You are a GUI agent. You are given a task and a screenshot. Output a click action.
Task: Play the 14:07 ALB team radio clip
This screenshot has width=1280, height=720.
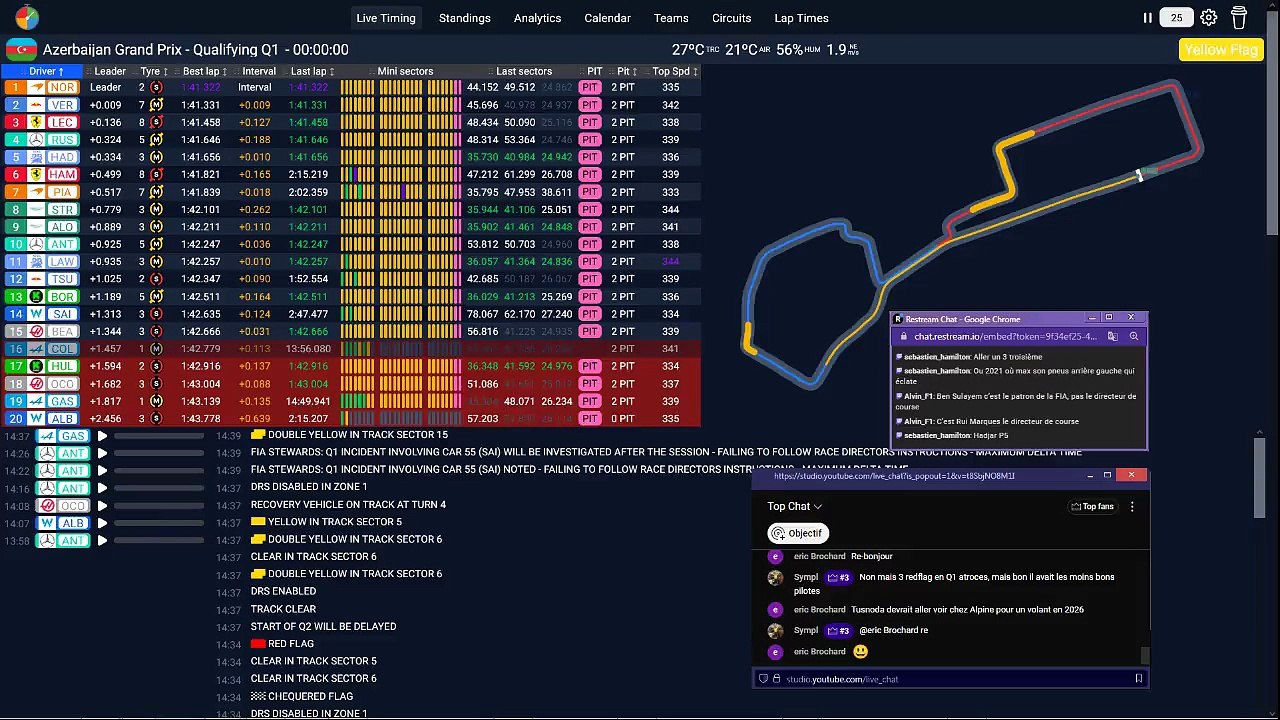click(x=102, y=523)
